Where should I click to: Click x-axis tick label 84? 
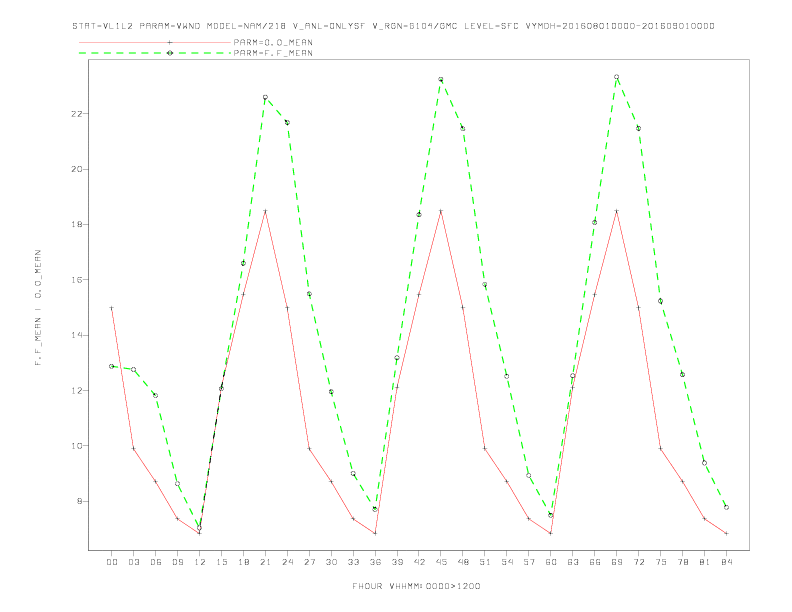[x=727, y=562]
